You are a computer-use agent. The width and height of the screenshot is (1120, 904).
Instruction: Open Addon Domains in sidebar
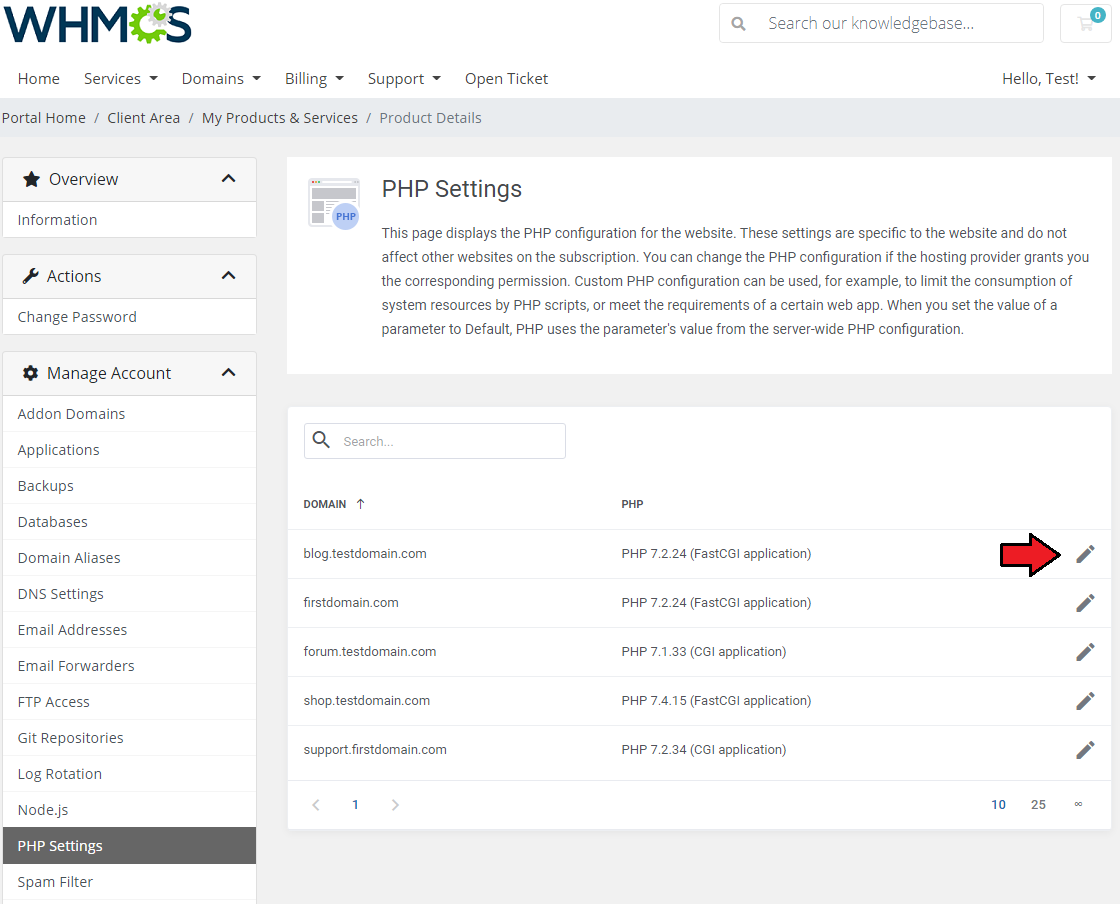coord(129,414)
